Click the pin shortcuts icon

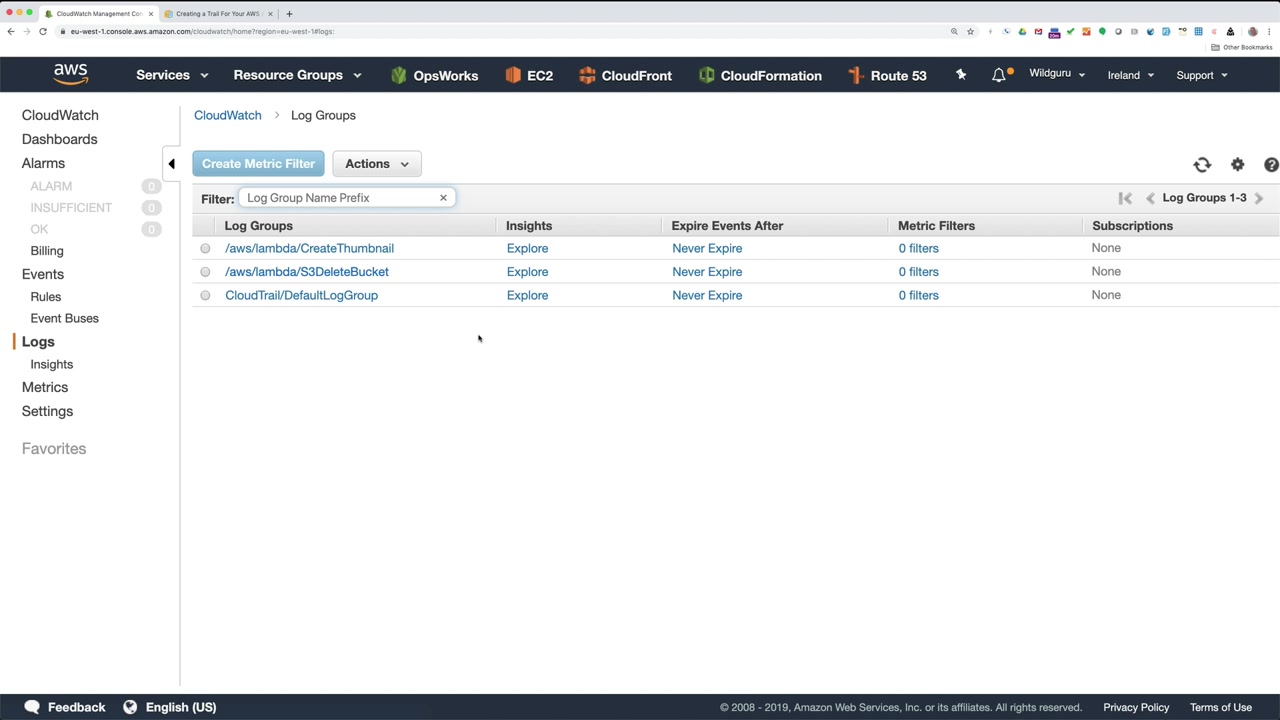(x=961, y=75)
